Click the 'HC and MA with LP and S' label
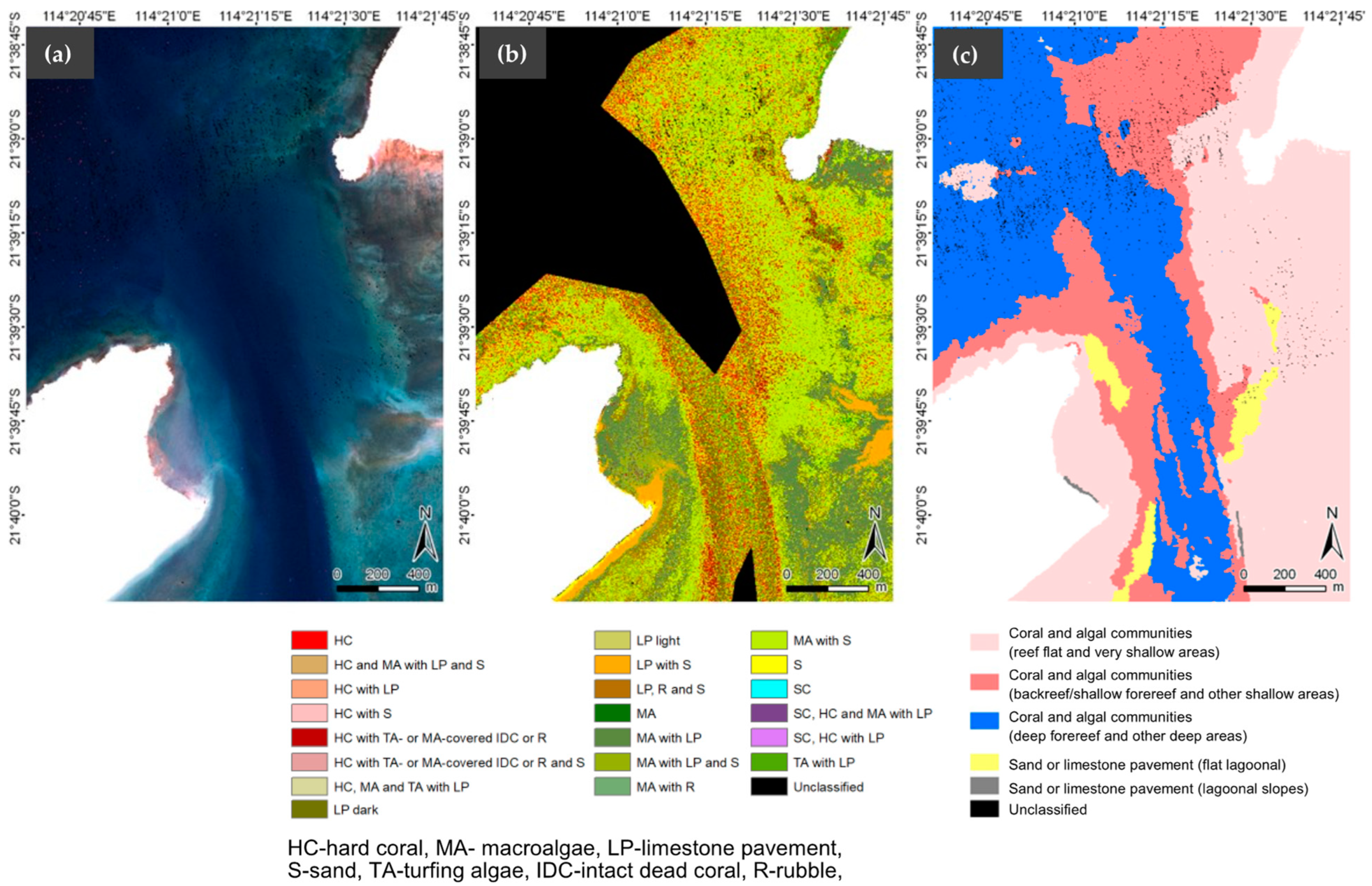This screenshot has height=886, width=1372. (409, 664)
